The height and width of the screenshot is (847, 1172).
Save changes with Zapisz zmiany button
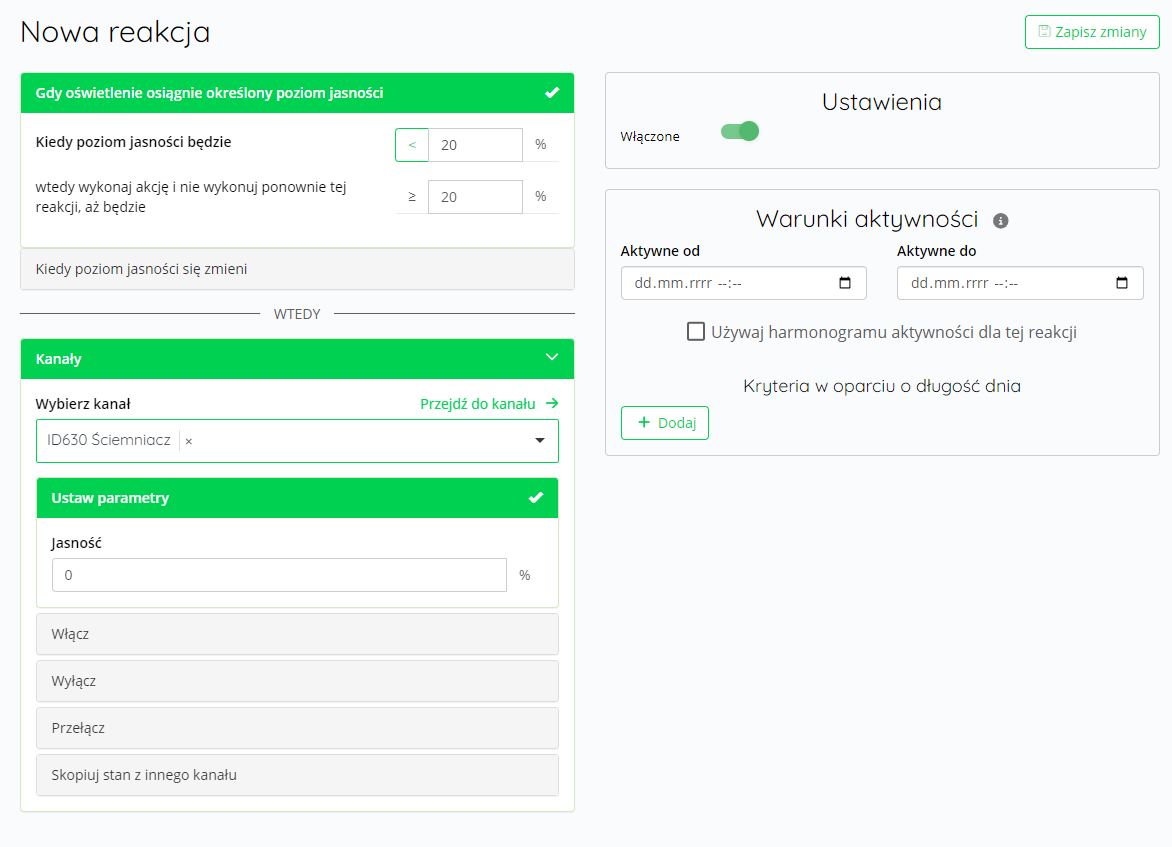click(1092, 32)
